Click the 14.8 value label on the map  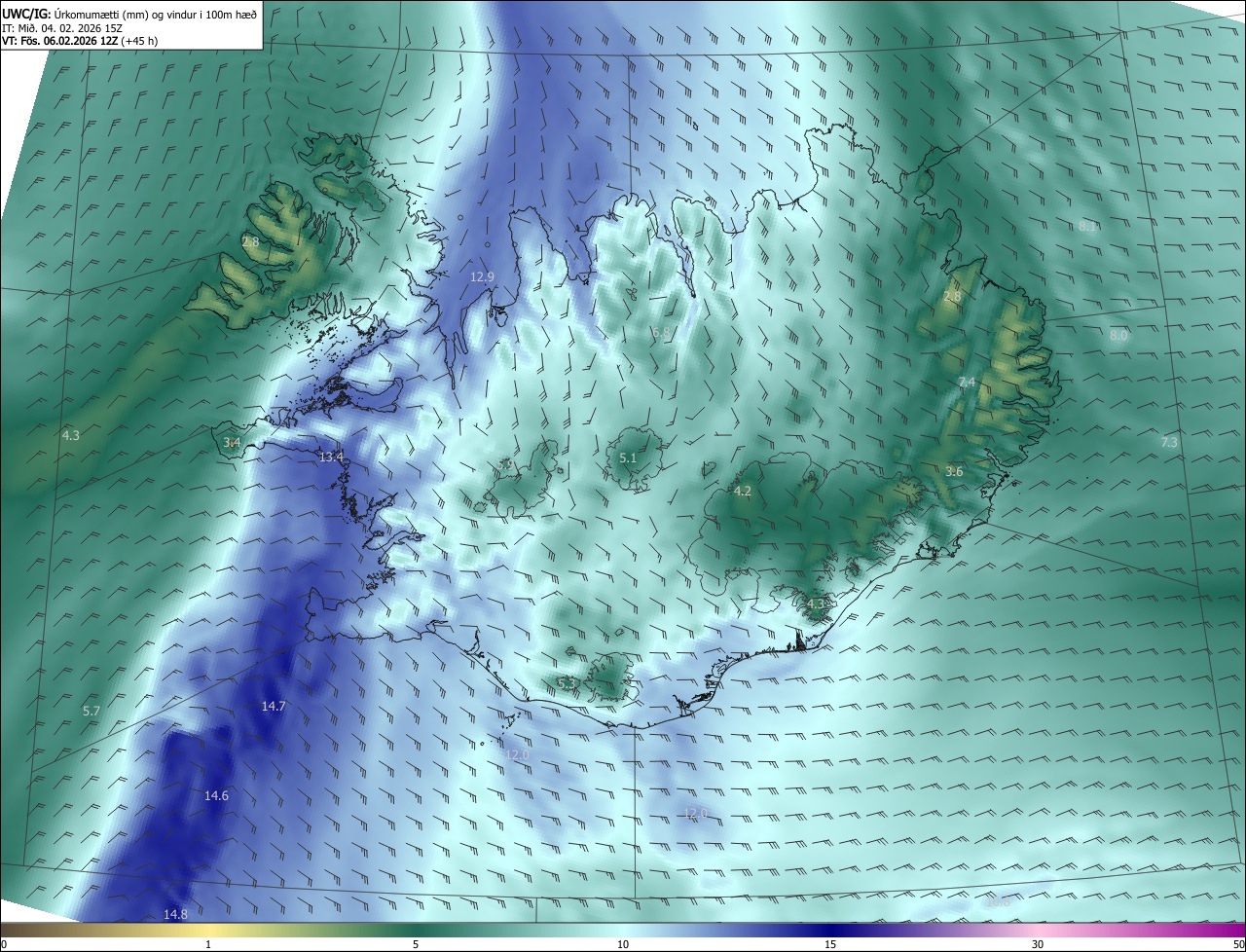tap(175, 915)
